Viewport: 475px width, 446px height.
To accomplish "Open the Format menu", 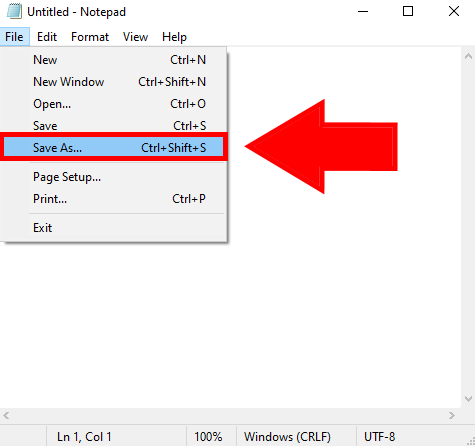I will coord(90,37).
